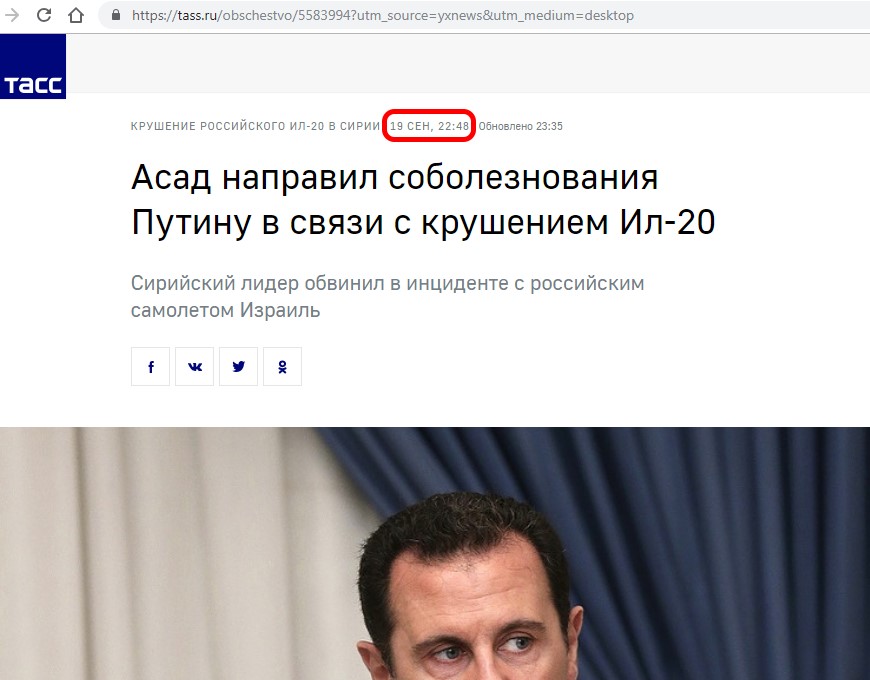
Task: Reload the page with refresh icon
Action: 44,15
